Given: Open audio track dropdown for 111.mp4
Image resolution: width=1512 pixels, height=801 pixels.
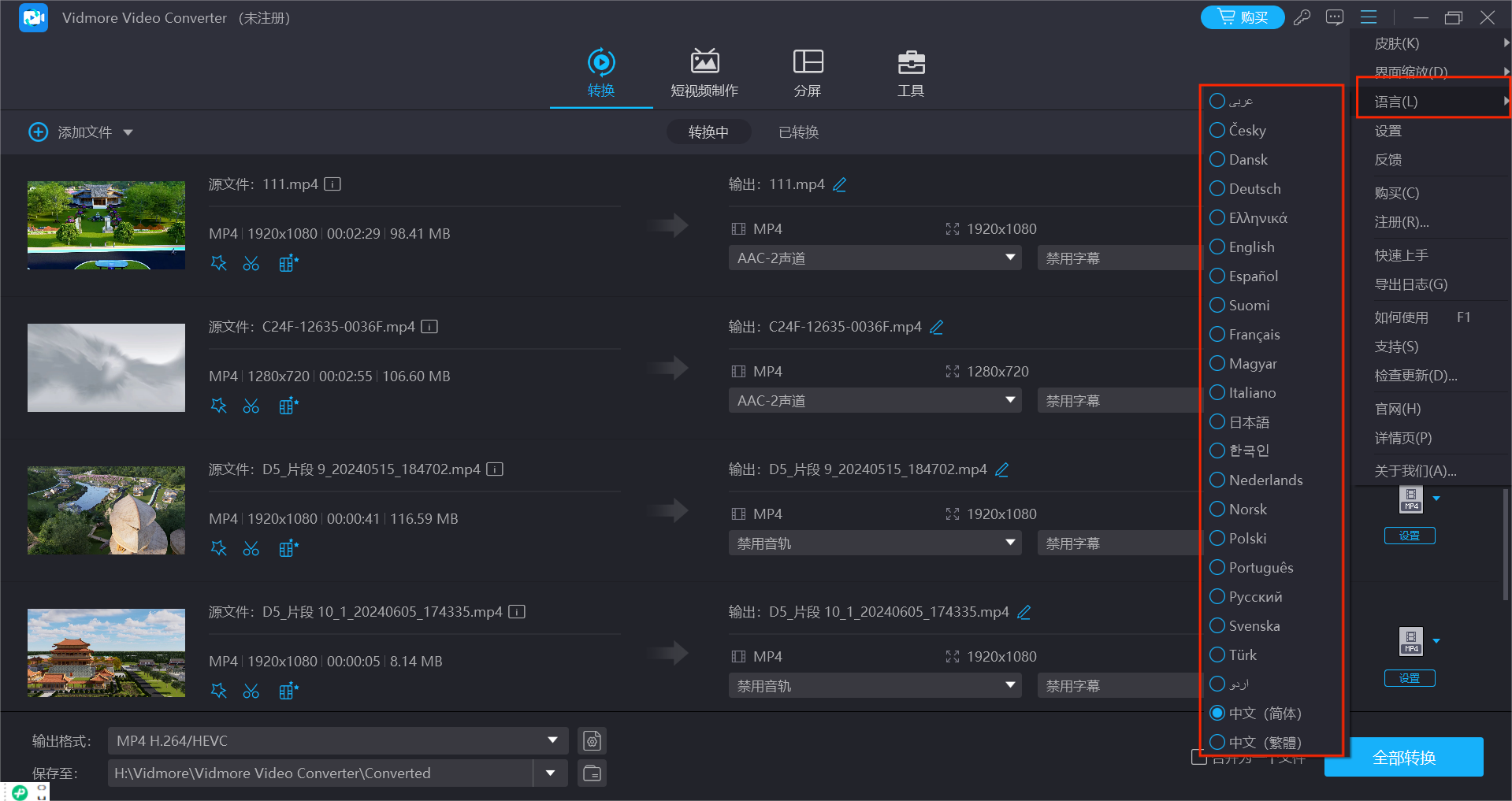Looking at the screenshot, I should click(x=875, y=258).
